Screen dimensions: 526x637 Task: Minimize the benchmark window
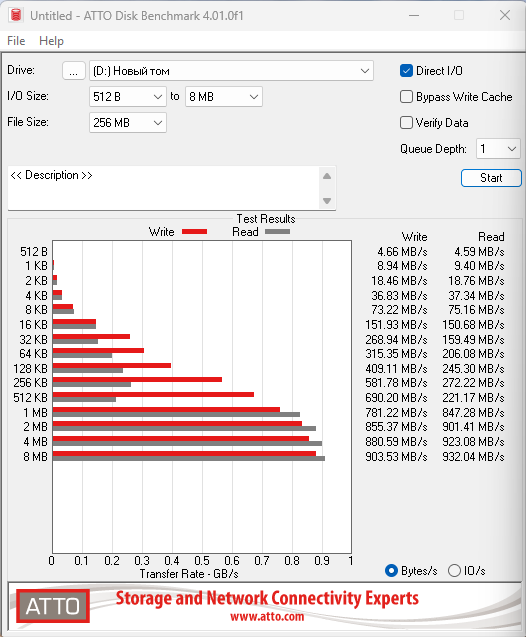point(414,15)
